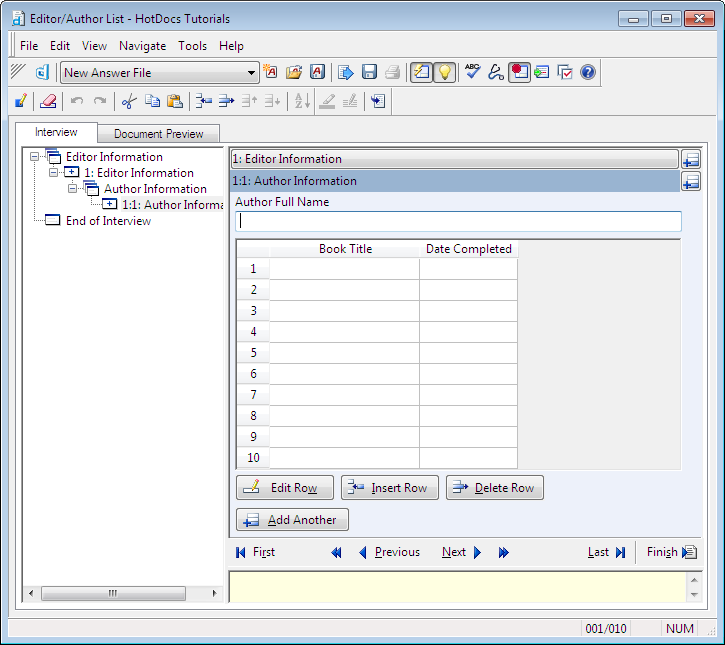
Task: Click the Save Answers disk icon
Action: 369,72
